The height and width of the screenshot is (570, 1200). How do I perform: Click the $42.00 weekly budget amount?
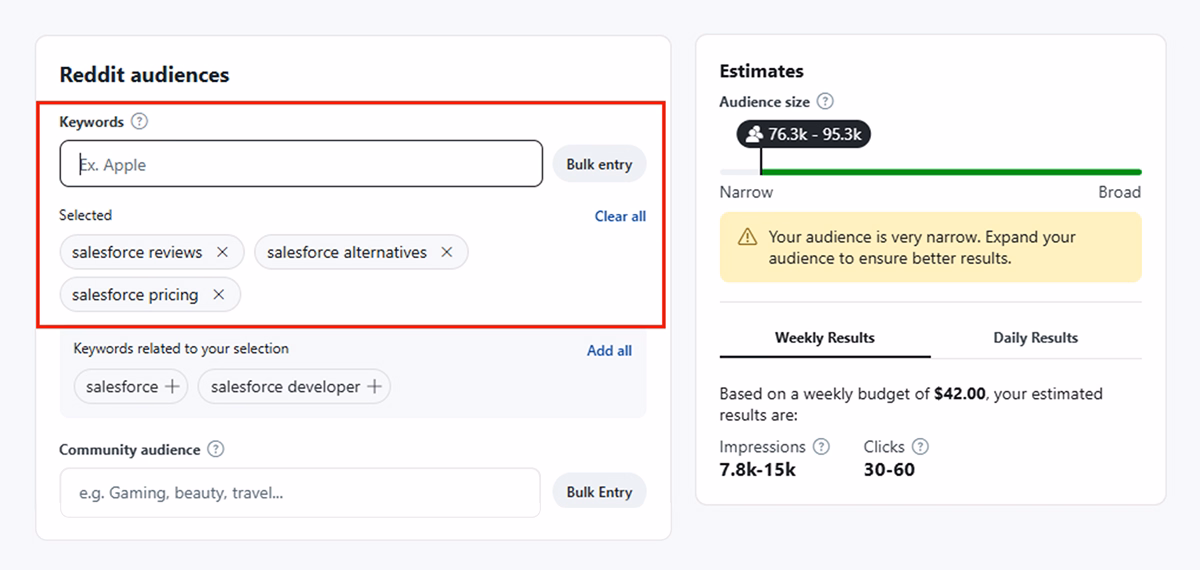pos(960,394)
